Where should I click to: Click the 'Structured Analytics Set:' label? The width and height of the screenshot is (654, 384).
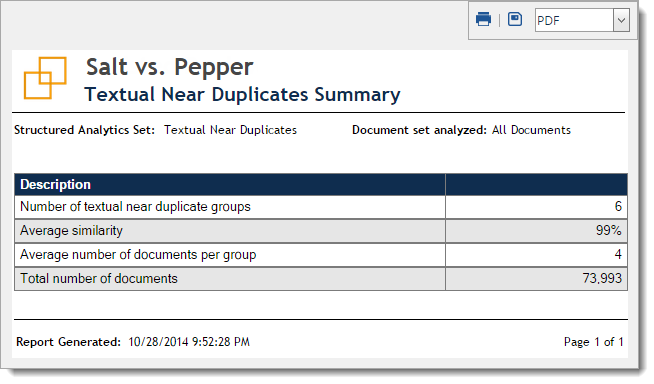pyautogui.click(x=84, y=130)
